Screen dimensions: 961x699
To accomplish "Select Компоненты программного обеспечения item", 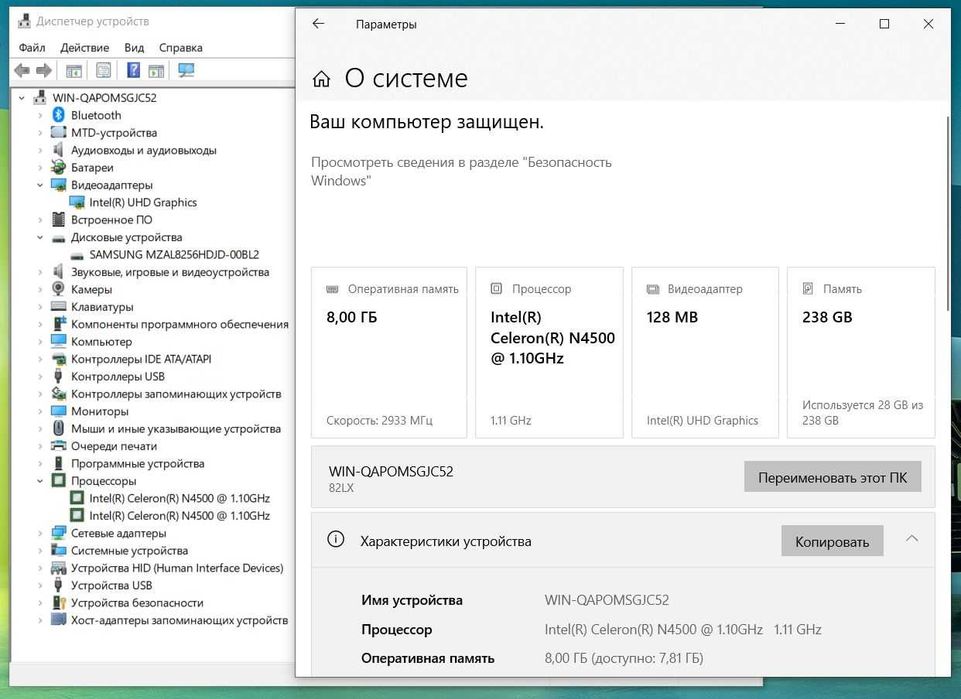I will 180,324.
